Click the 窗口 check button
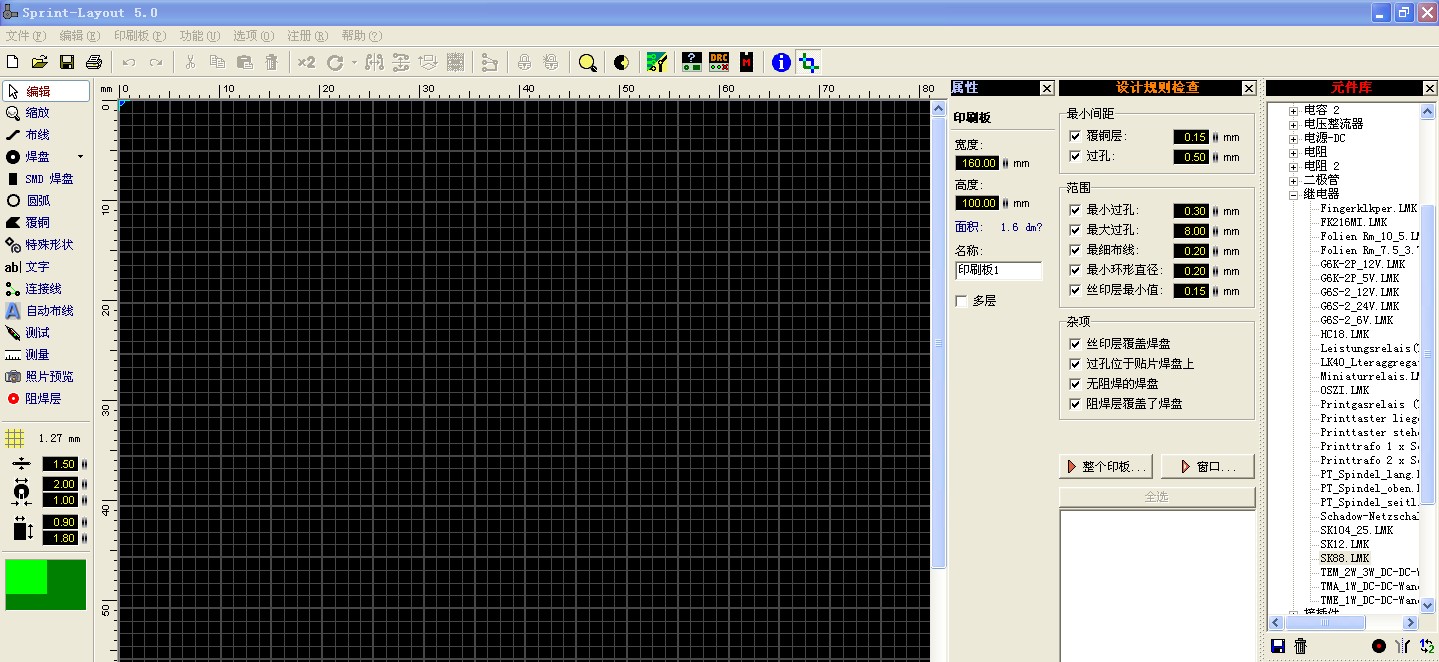1439x662 pixels. click(x=1208, y=466)
